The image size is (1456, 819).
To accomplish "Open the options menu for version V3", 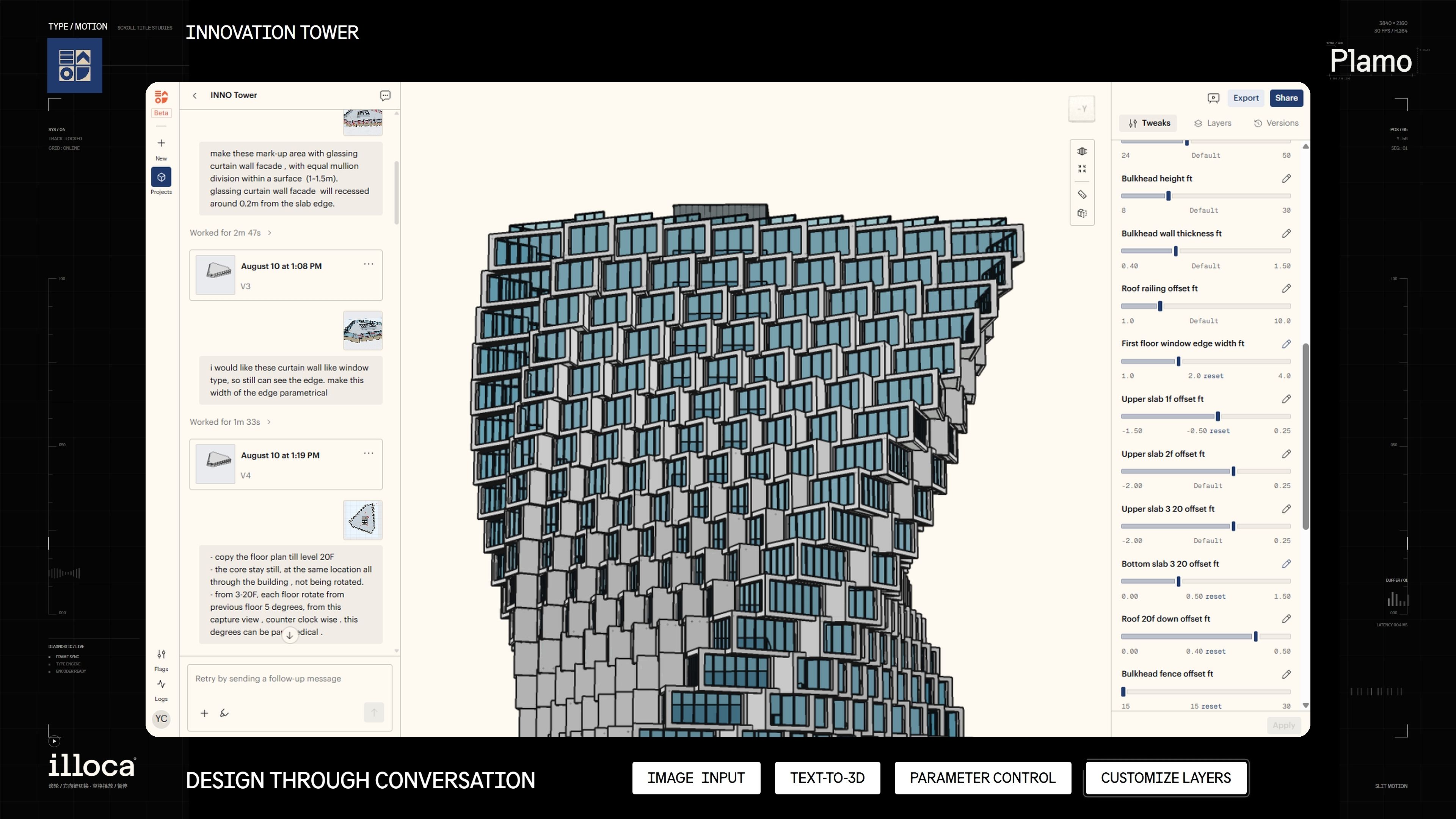I will coord(369,264).
